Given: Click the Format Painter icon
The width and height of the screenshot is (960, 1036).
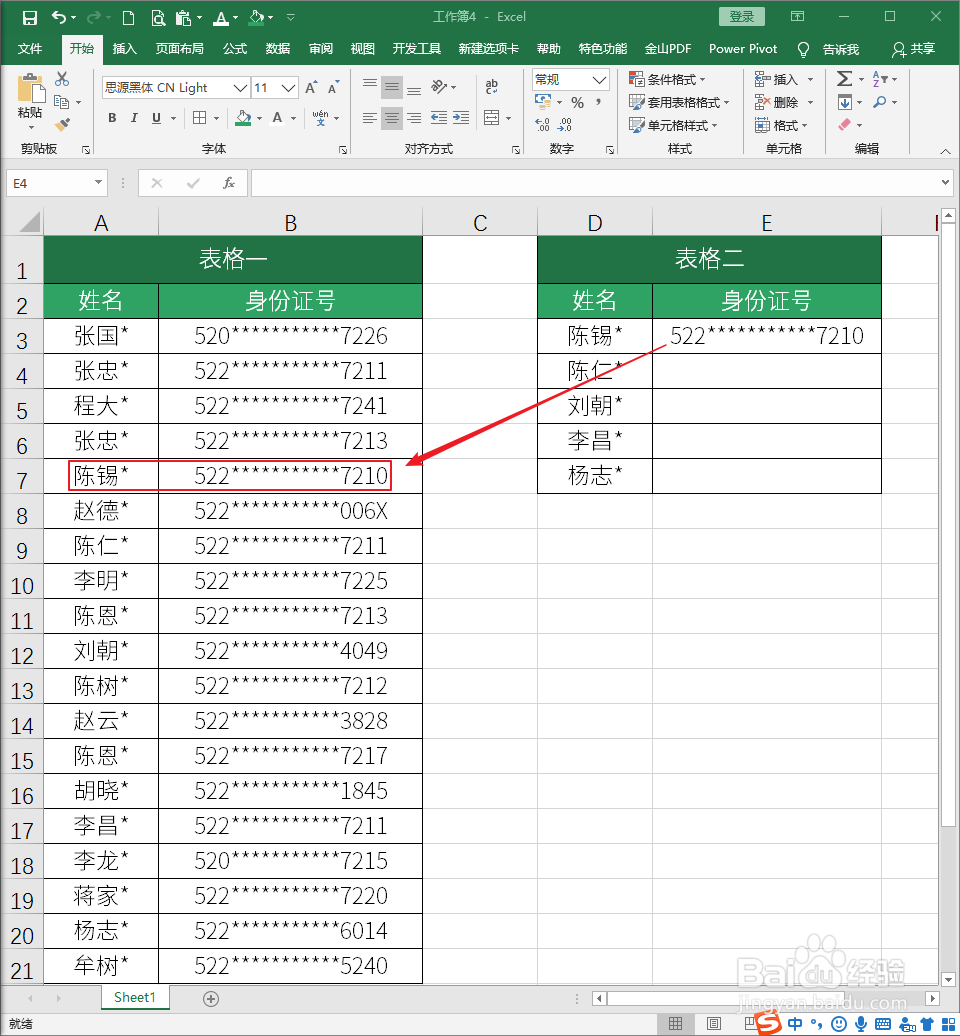Looking at the screenshot, I should 62,124.
